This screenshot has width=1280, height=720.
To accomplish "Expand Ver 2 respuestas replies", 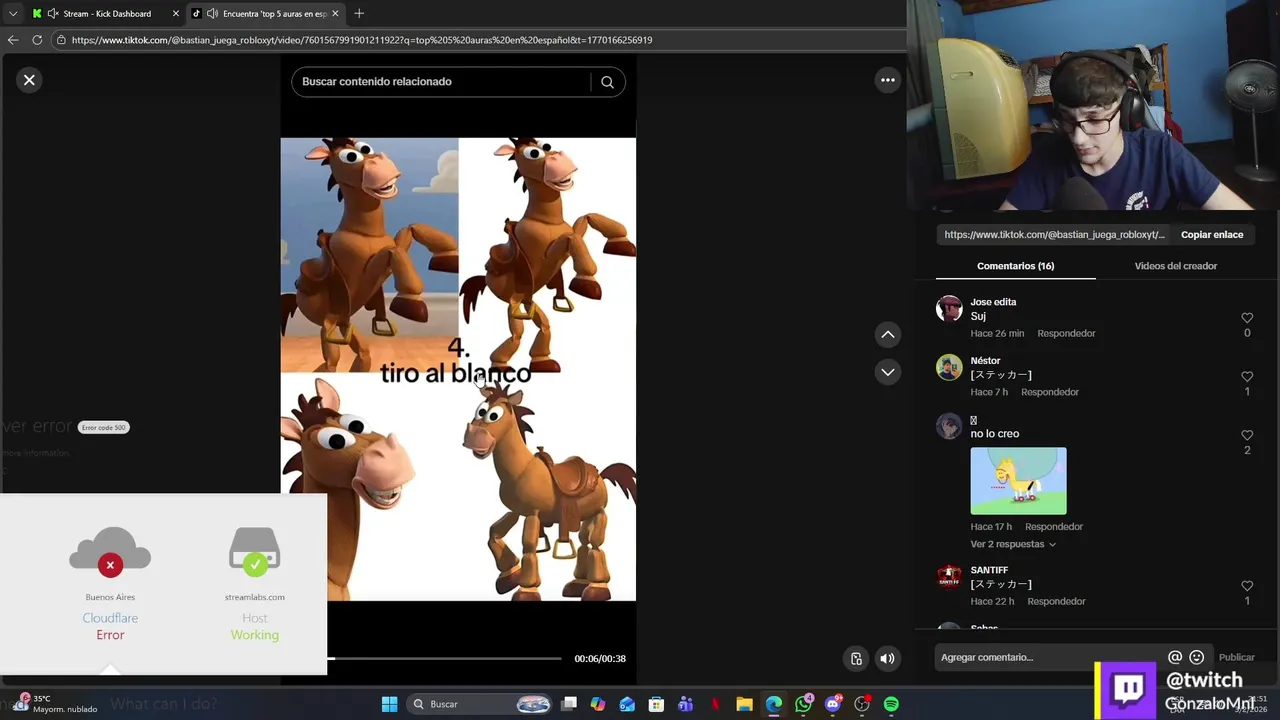I will pos(1013,544).
